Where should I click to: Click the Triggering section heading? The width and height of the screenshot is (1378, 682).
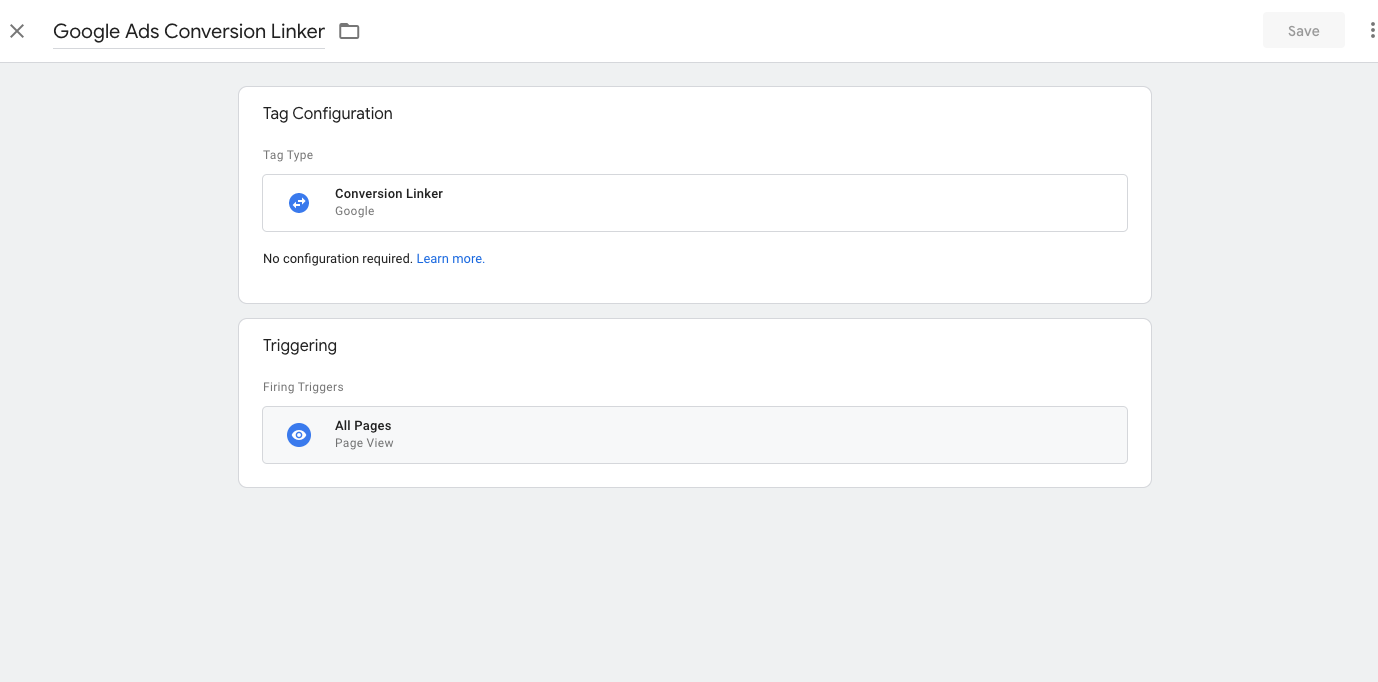coord(300,346)
